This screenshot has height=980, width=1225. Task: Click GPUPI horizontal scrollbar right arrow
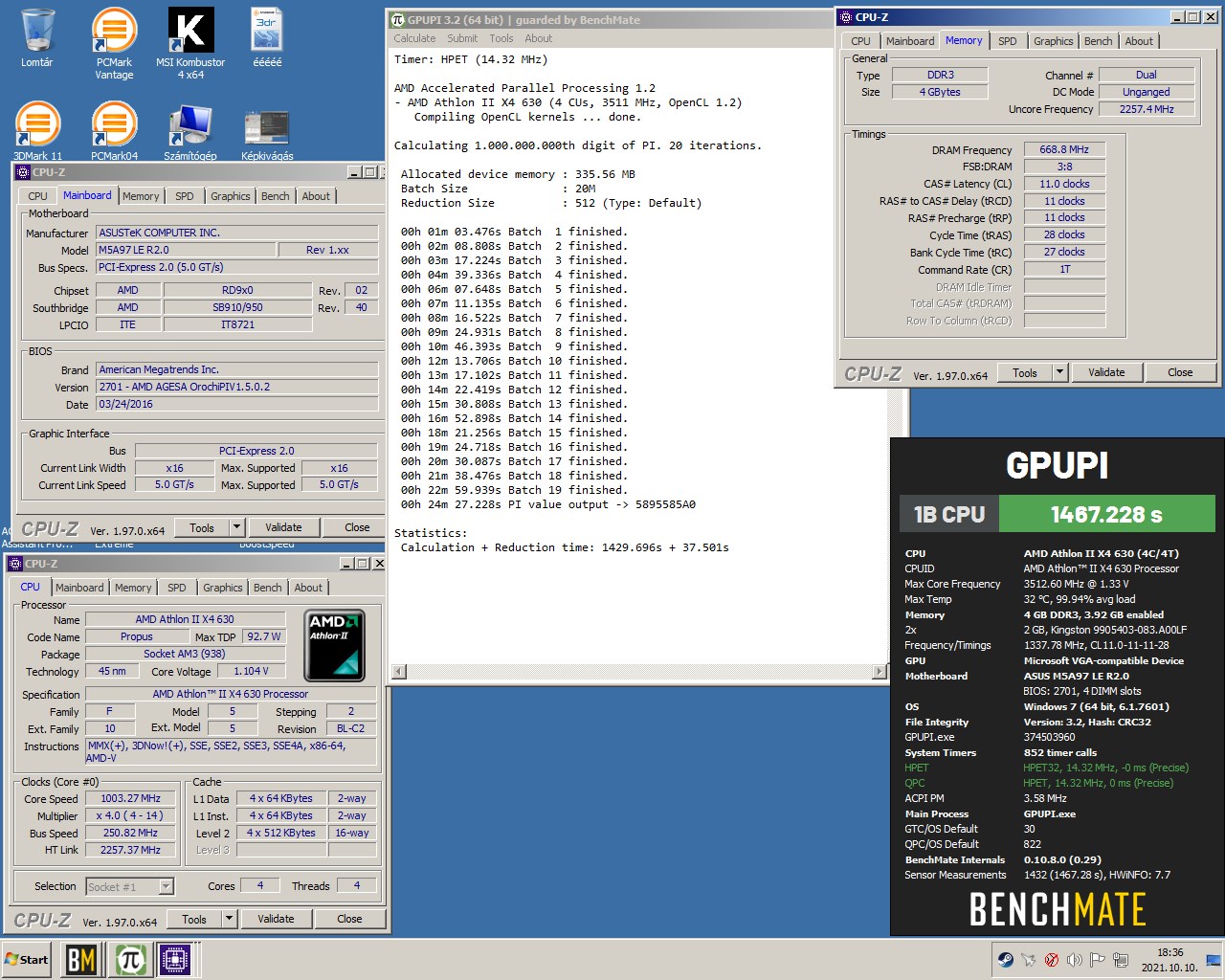(880, 672)
